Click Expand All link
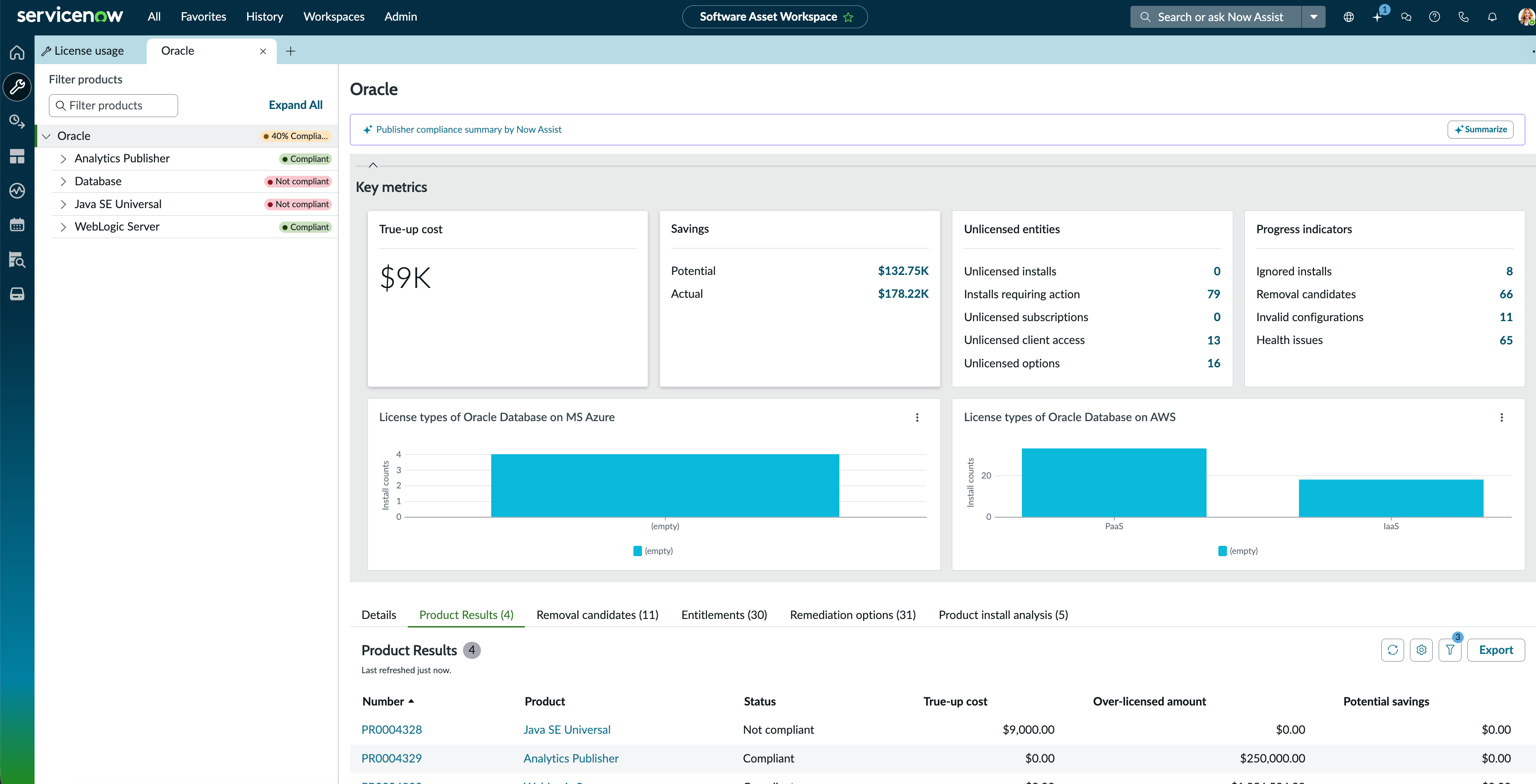This screenshot has height=784, width=1536. click(295, 105)
